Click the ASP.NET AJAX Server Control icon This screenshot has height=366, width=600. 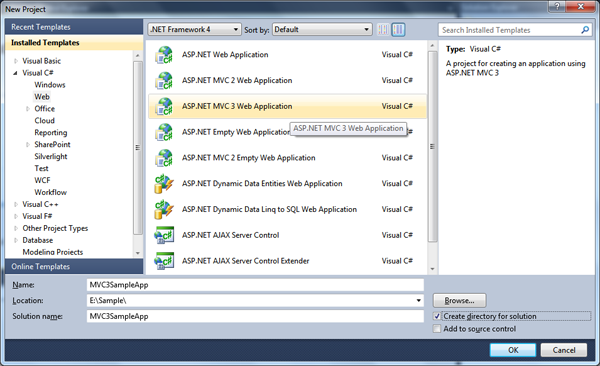pos(164,235)
